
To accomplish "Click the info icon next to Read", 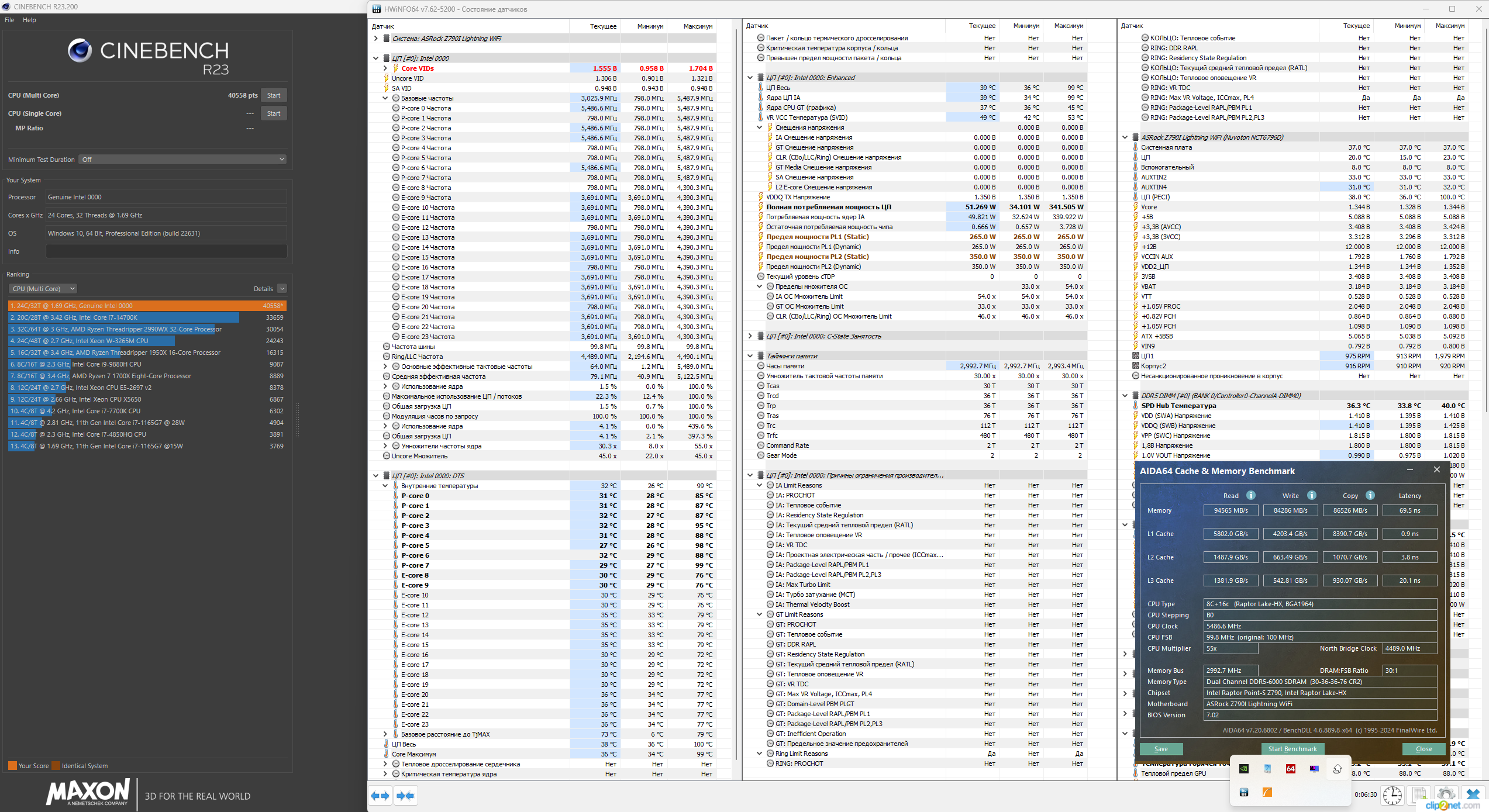I will 1251,495.
